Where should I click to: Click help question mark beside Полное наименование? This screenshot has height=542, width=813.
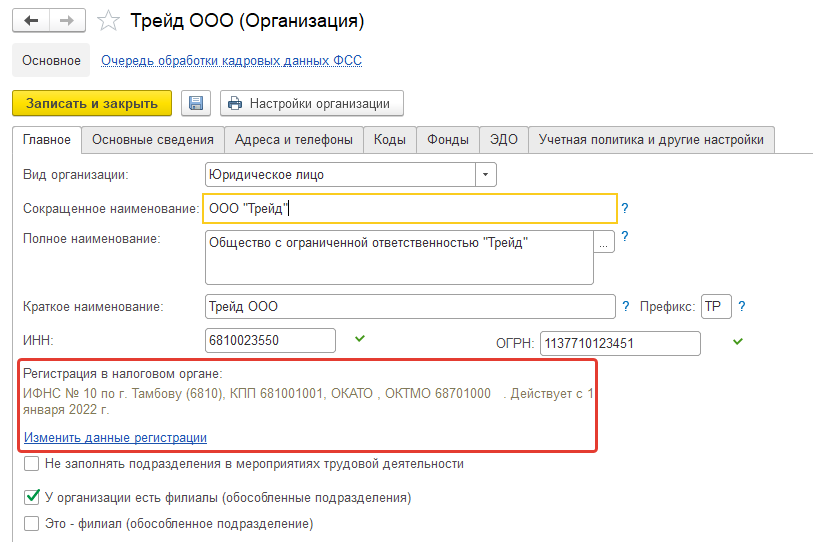625,237
